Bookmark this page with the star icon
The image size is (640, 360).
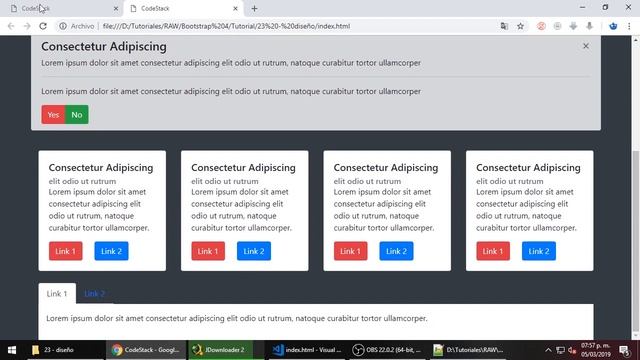click(x=520, y=26)
